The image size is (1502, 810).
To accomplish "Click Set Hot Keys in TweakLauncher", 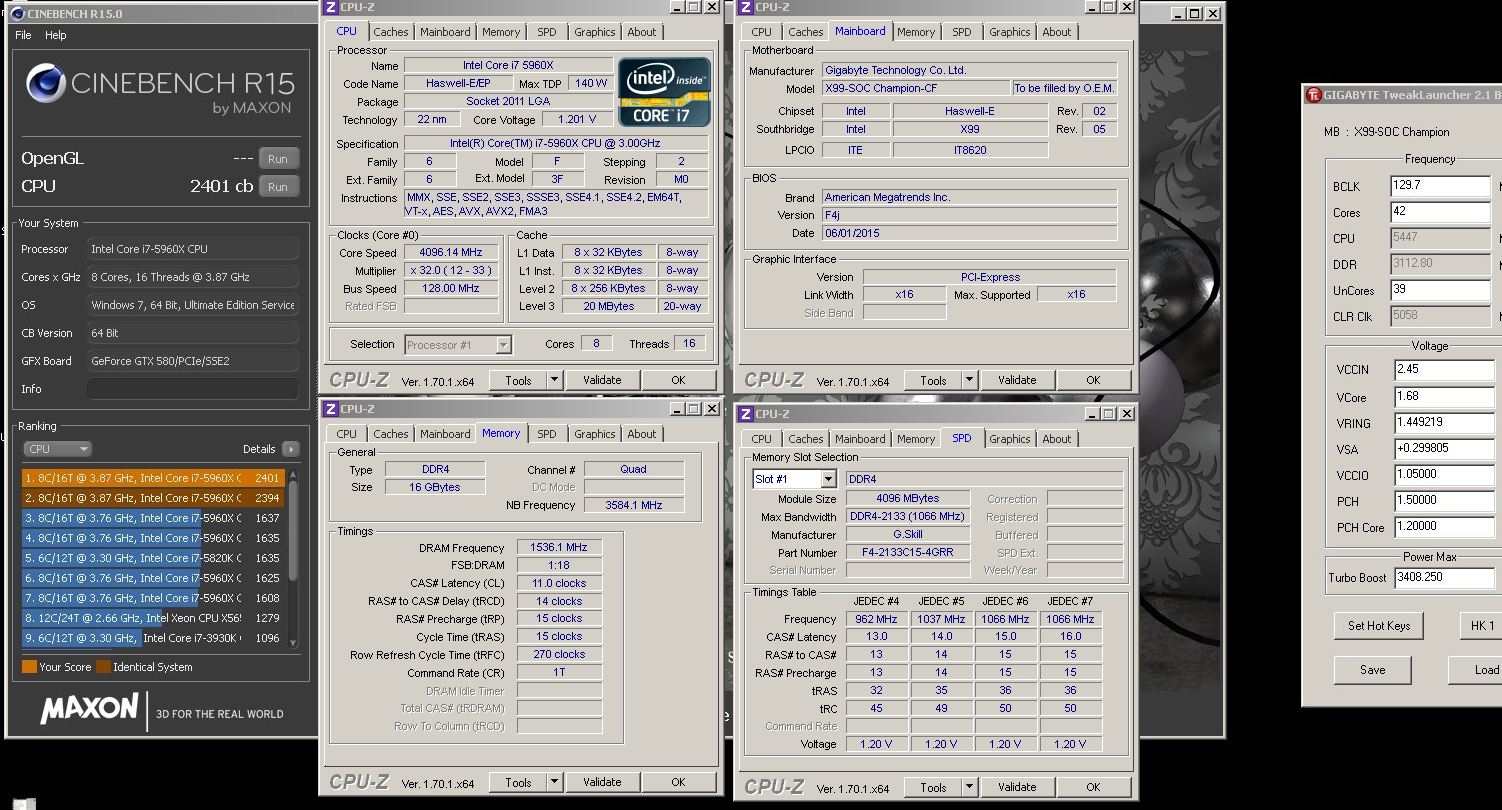I will (1379, 626).
